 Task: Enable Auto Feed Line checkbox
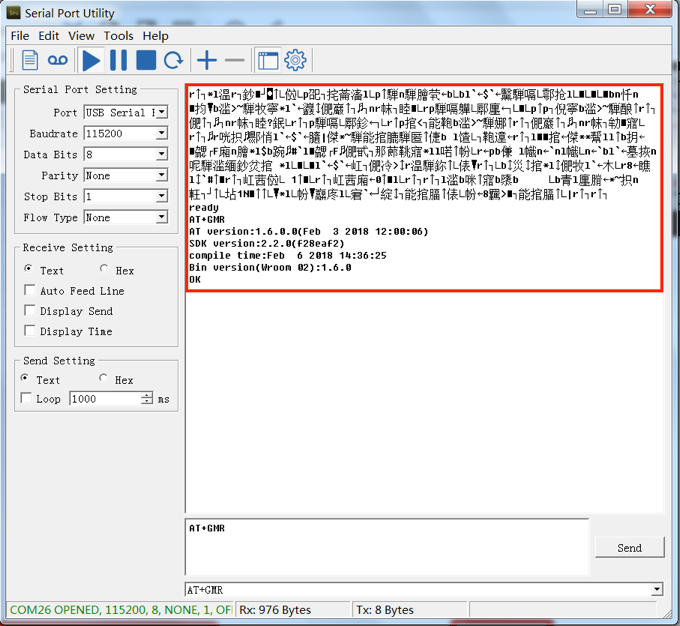click(x=29, y=291)
